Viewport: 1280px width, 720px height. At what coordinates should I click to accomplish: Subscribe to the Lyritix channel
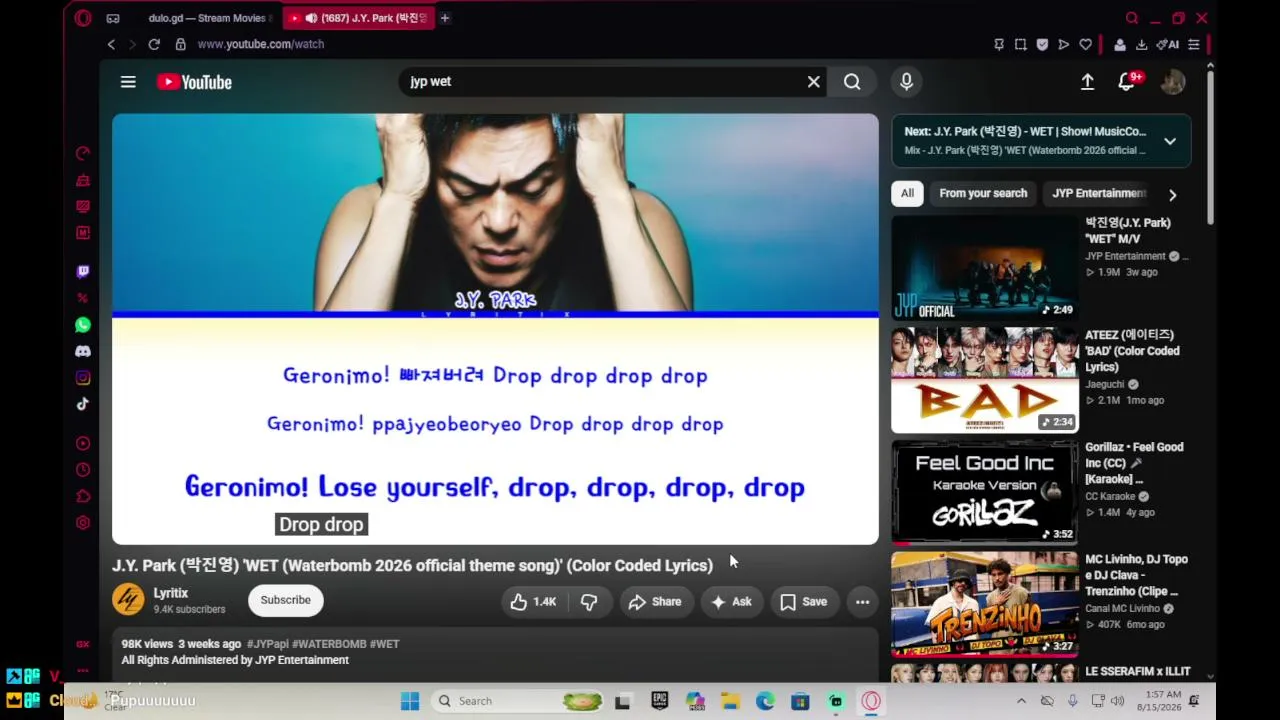pos(285,600)
